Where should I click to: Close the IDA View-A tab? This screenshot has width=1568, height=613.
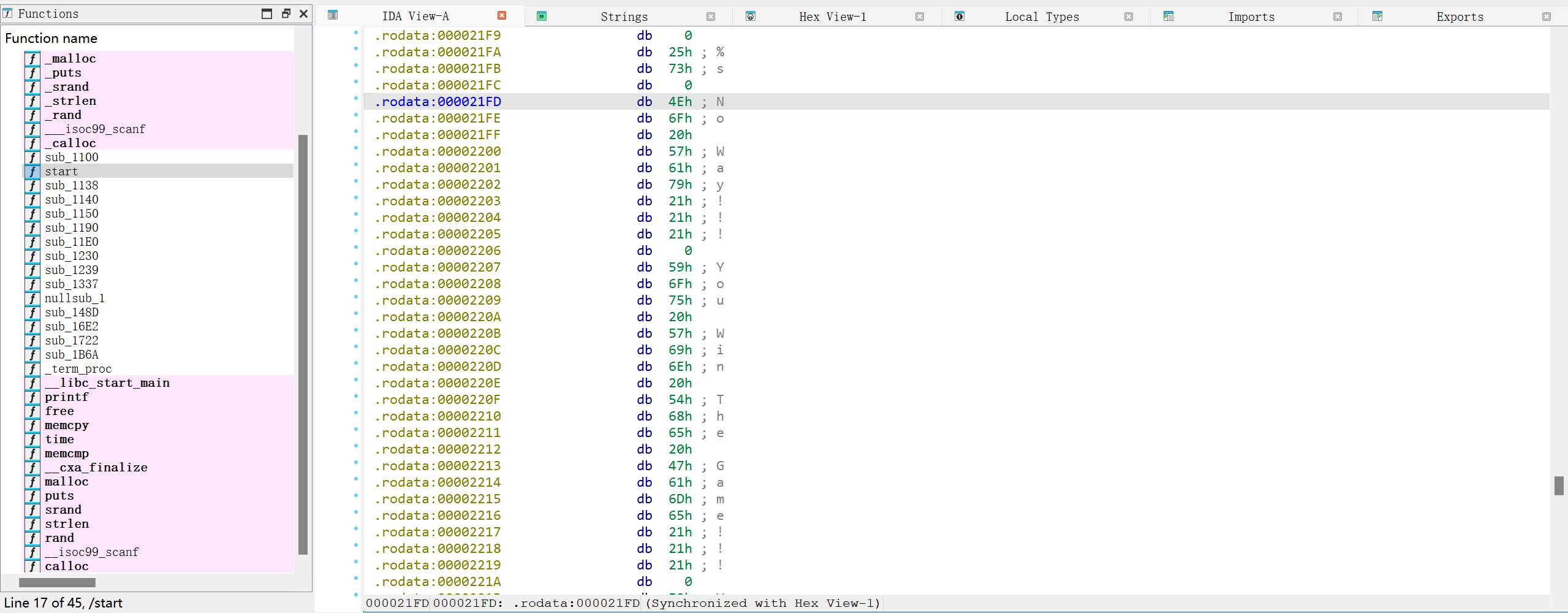click(502, 16)
